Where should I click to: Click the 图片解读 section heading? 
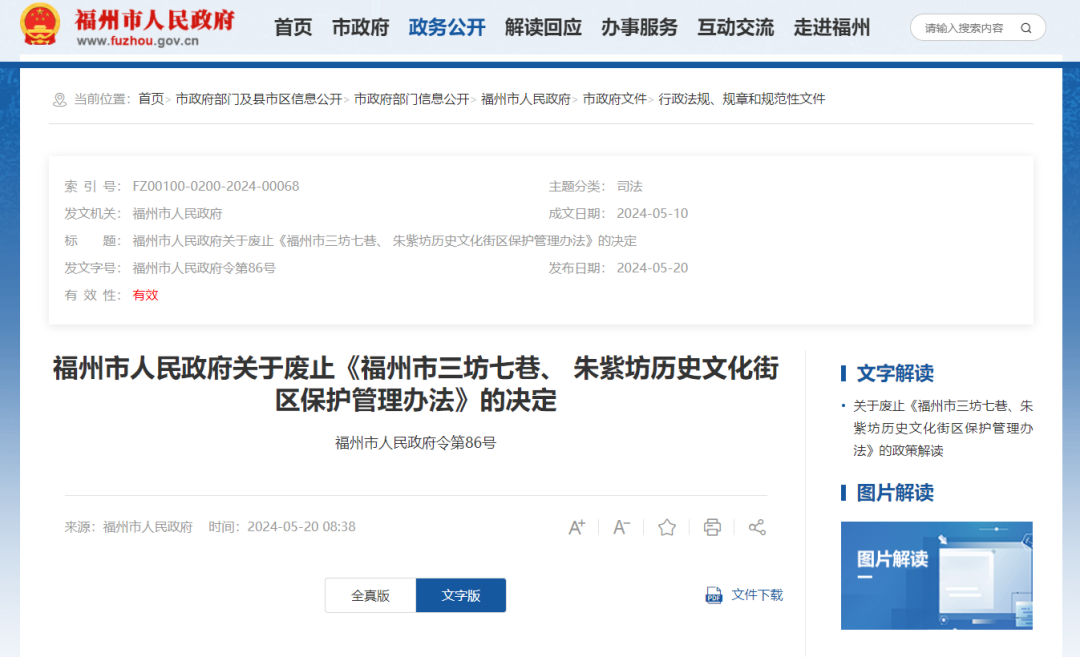coord(895,493)
